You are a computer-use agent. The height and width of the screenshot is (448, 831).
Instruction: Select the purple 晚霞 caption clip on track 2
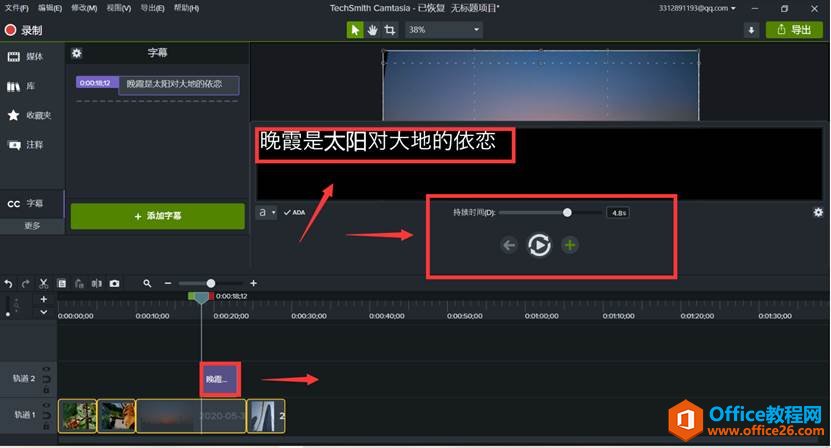tap(220, 380)
